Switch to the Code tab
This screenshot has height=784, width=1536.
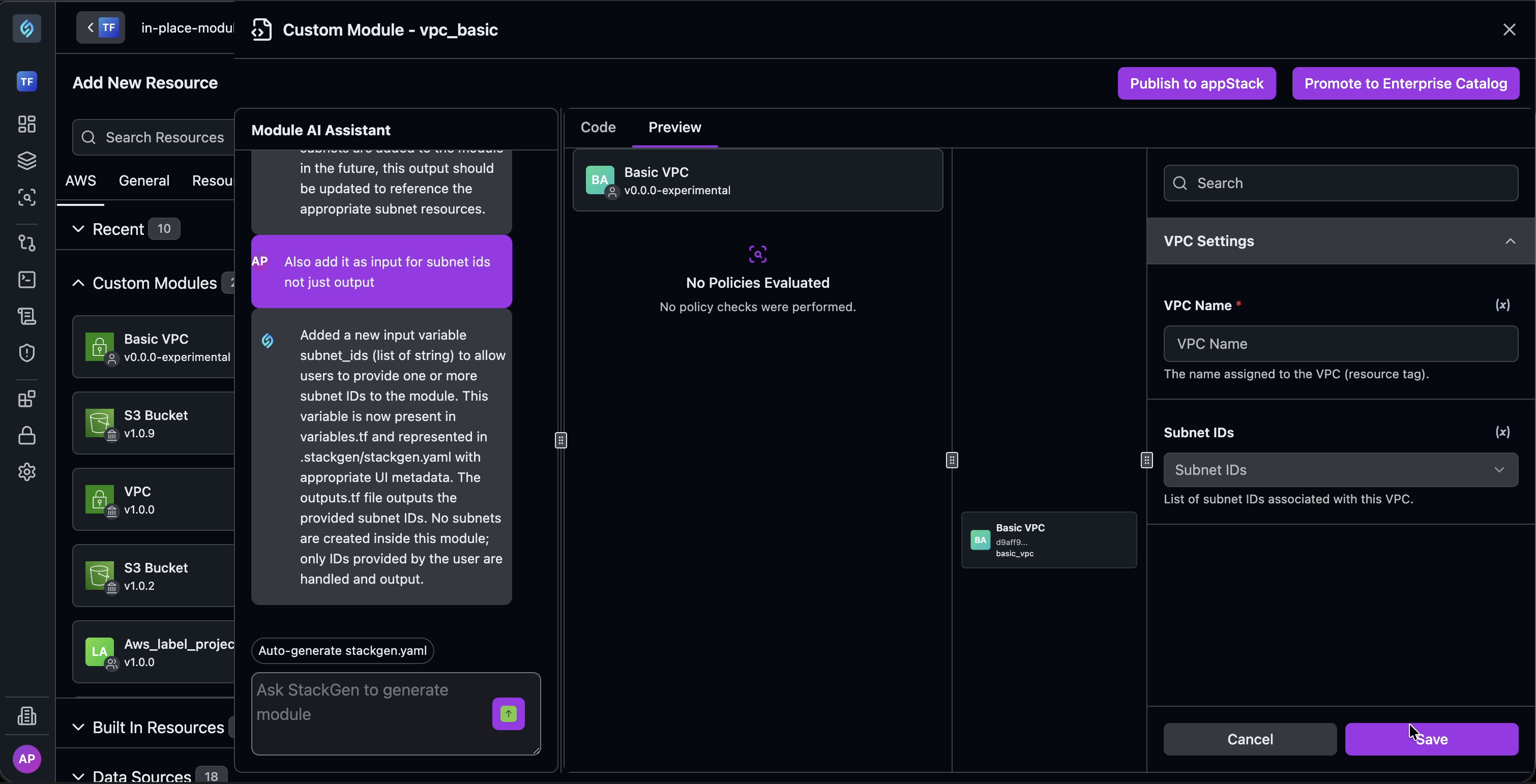pos(598,128)
